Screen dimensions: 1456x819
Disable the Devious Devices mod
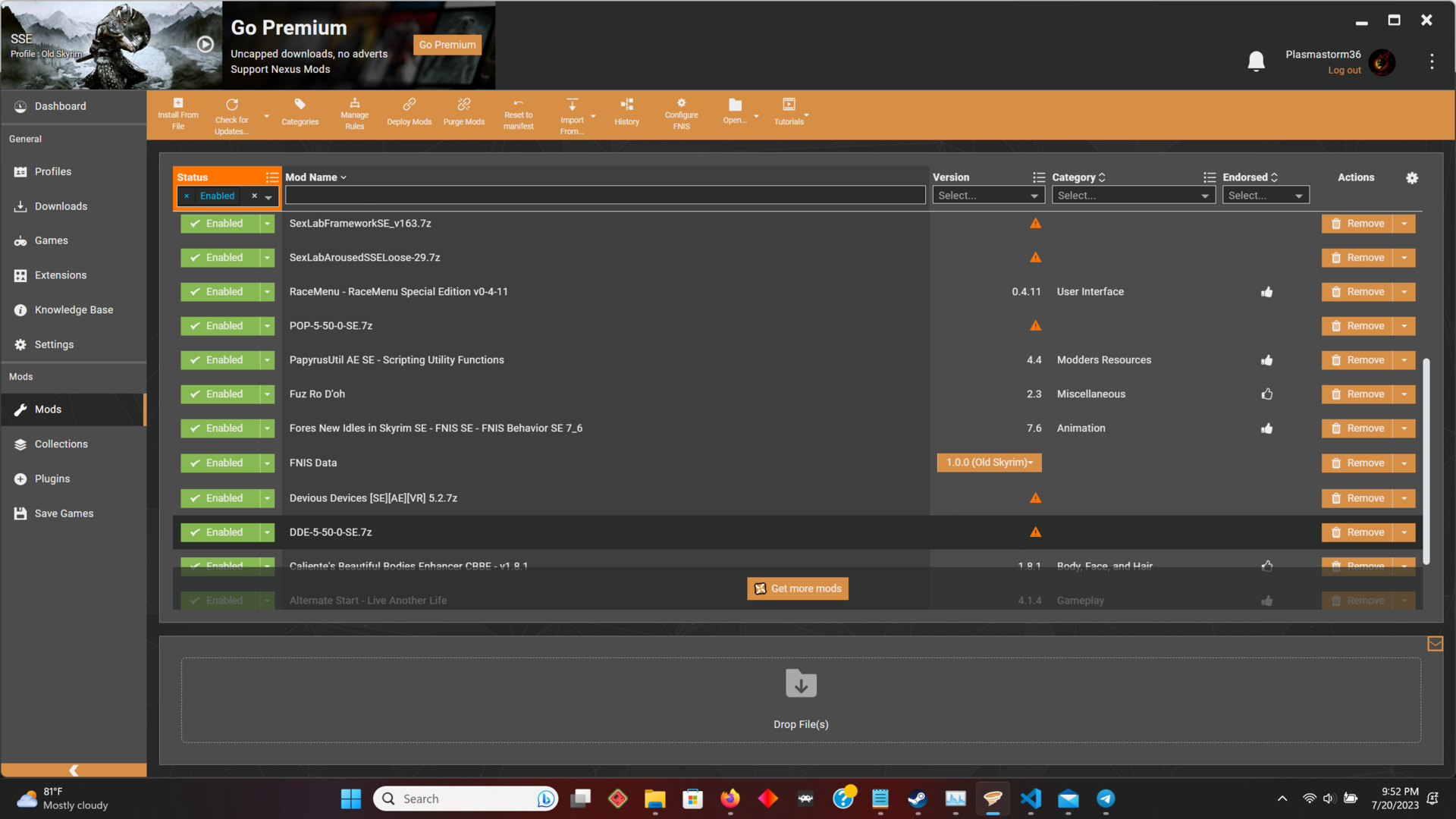[x=219, y=498]
